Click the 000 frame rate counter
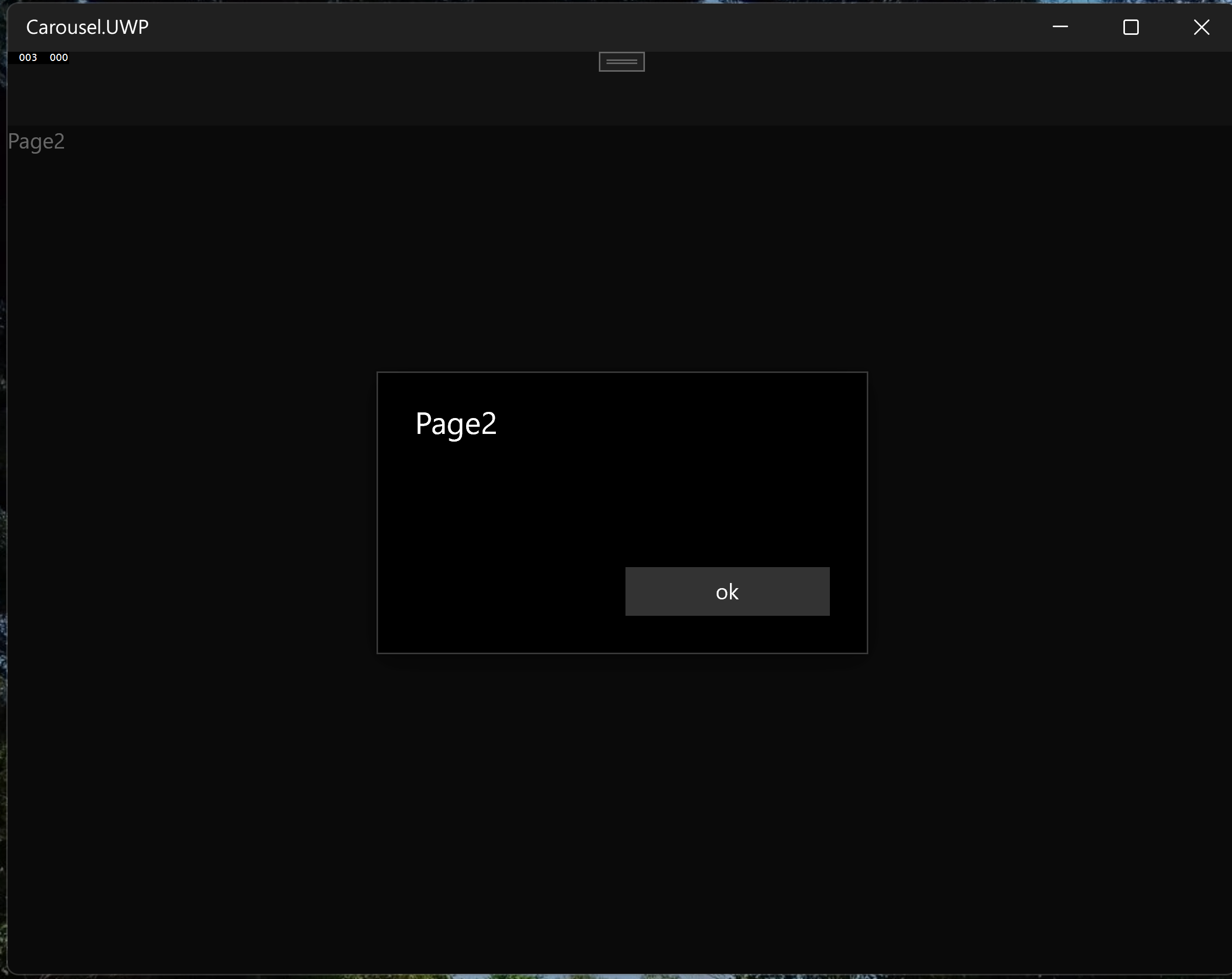 59,58
